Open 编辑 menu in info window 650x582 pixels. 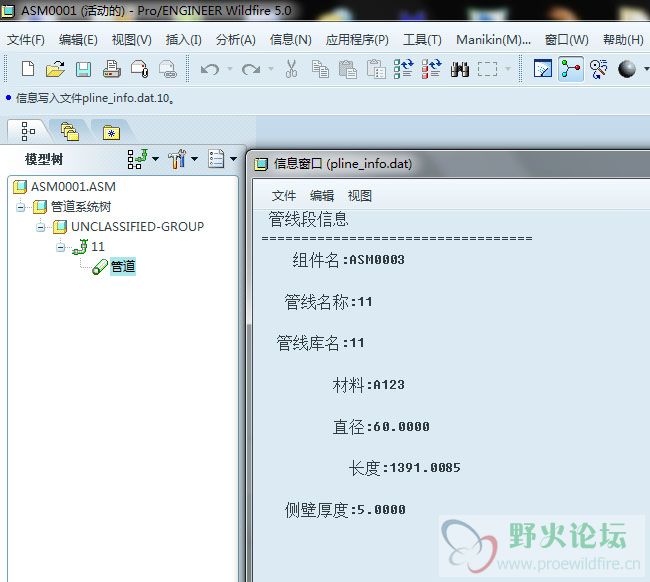(322, 196)
